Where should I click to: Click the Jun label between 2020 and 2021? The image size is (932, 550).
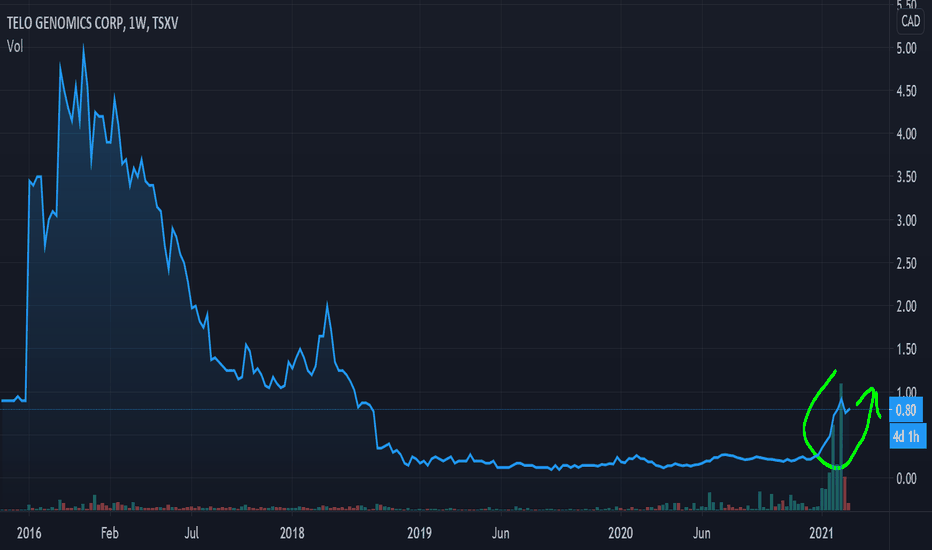701,533
